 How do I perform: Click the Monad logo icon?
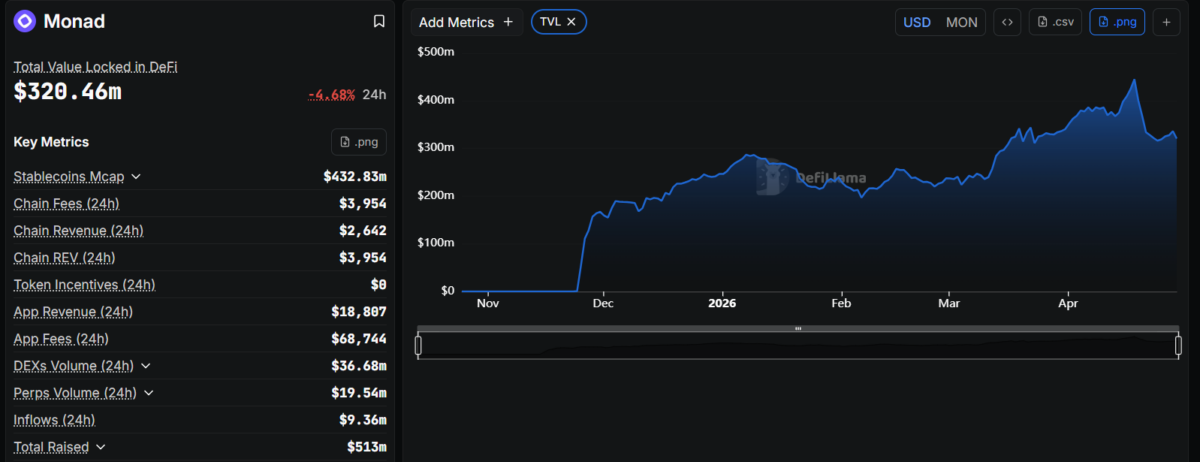[x=25, y=21]
